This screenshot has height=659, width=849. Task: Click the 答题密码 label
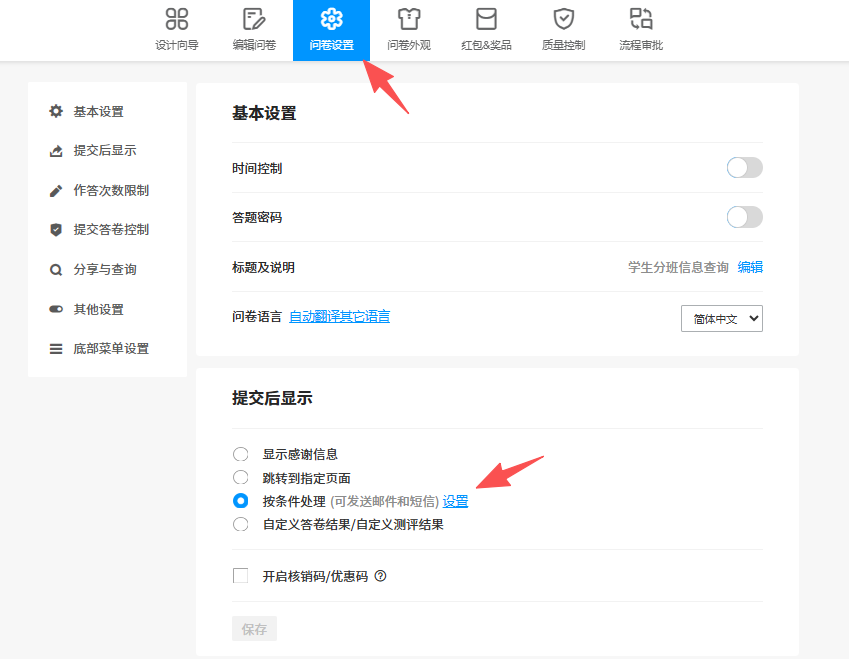pyautogui.click(x=257, y=218)
